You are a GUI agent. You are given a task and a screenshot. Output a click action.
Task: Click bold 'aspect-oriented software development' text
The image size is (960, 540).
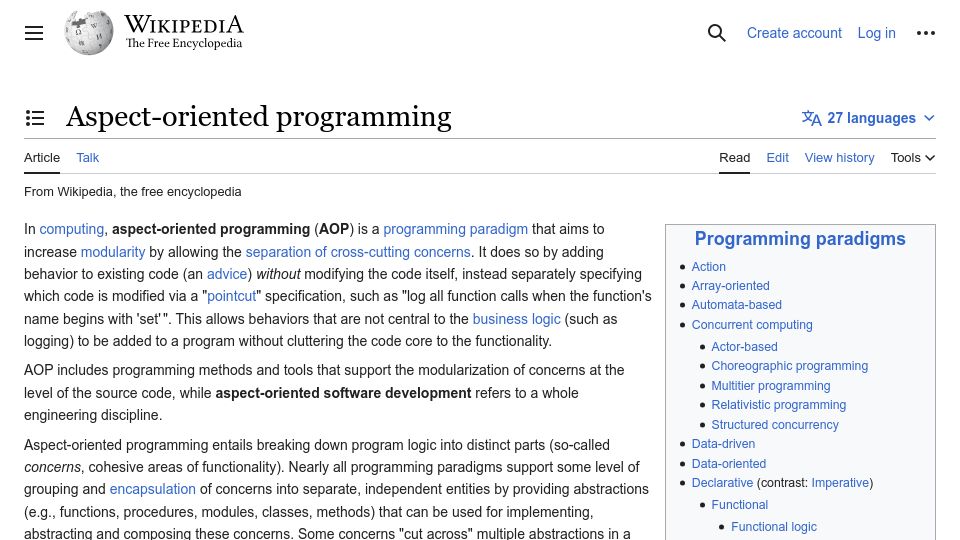click(343, 392)
